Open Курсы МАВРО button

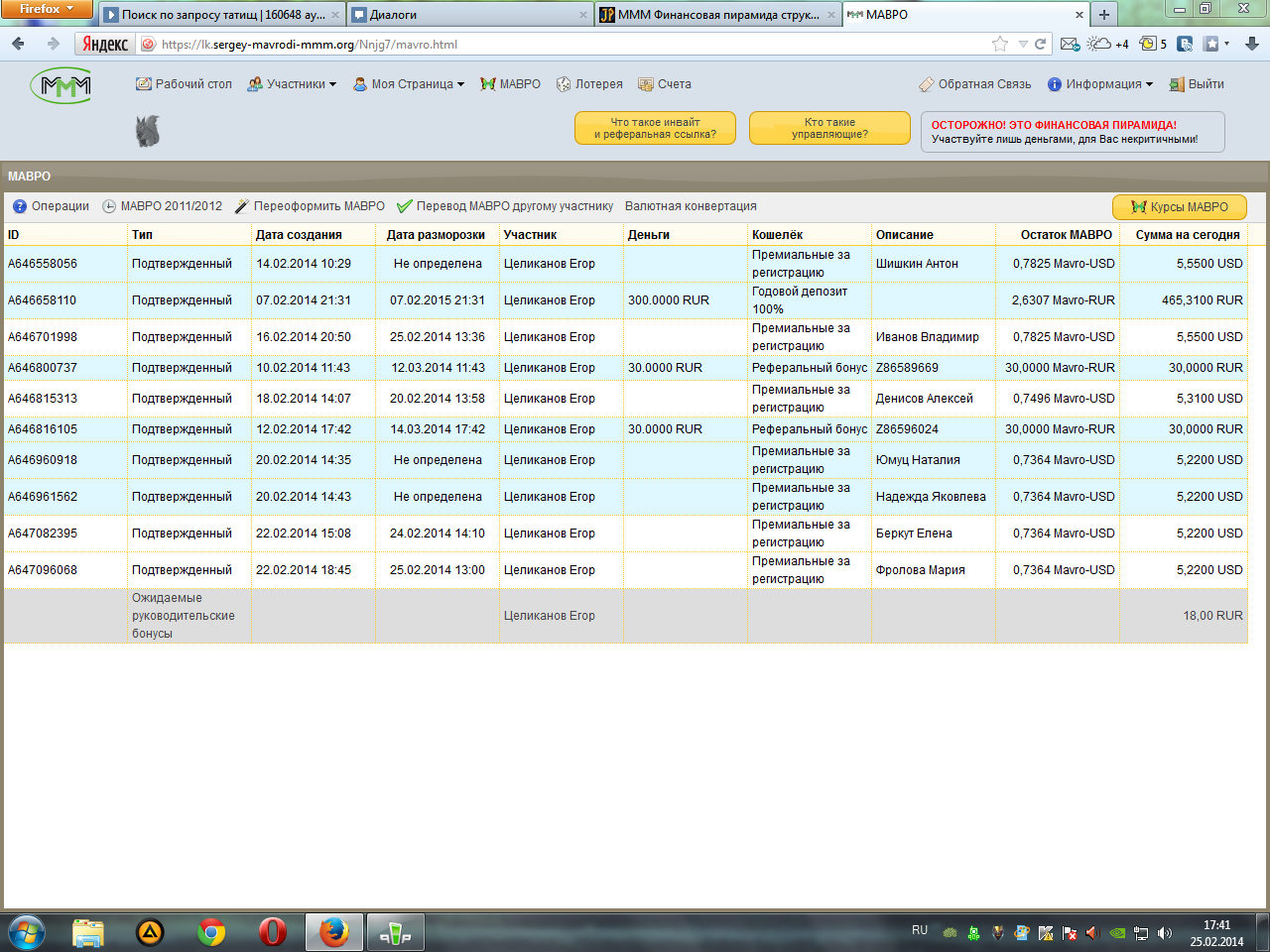click(x=1180, y=207)
